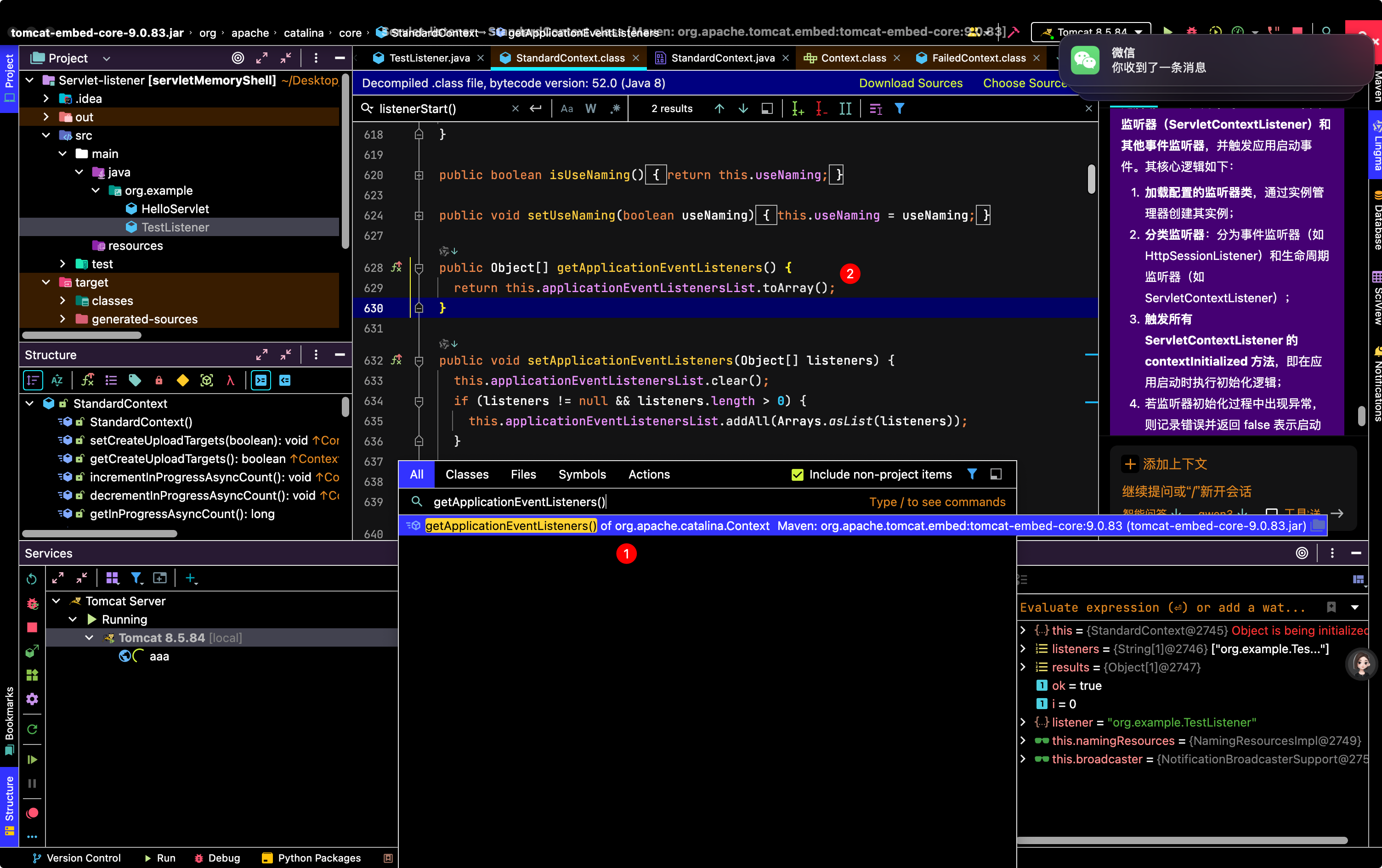1382x868 pixels.
Task: Toggle Match Case in find bar
Action: 566,108
